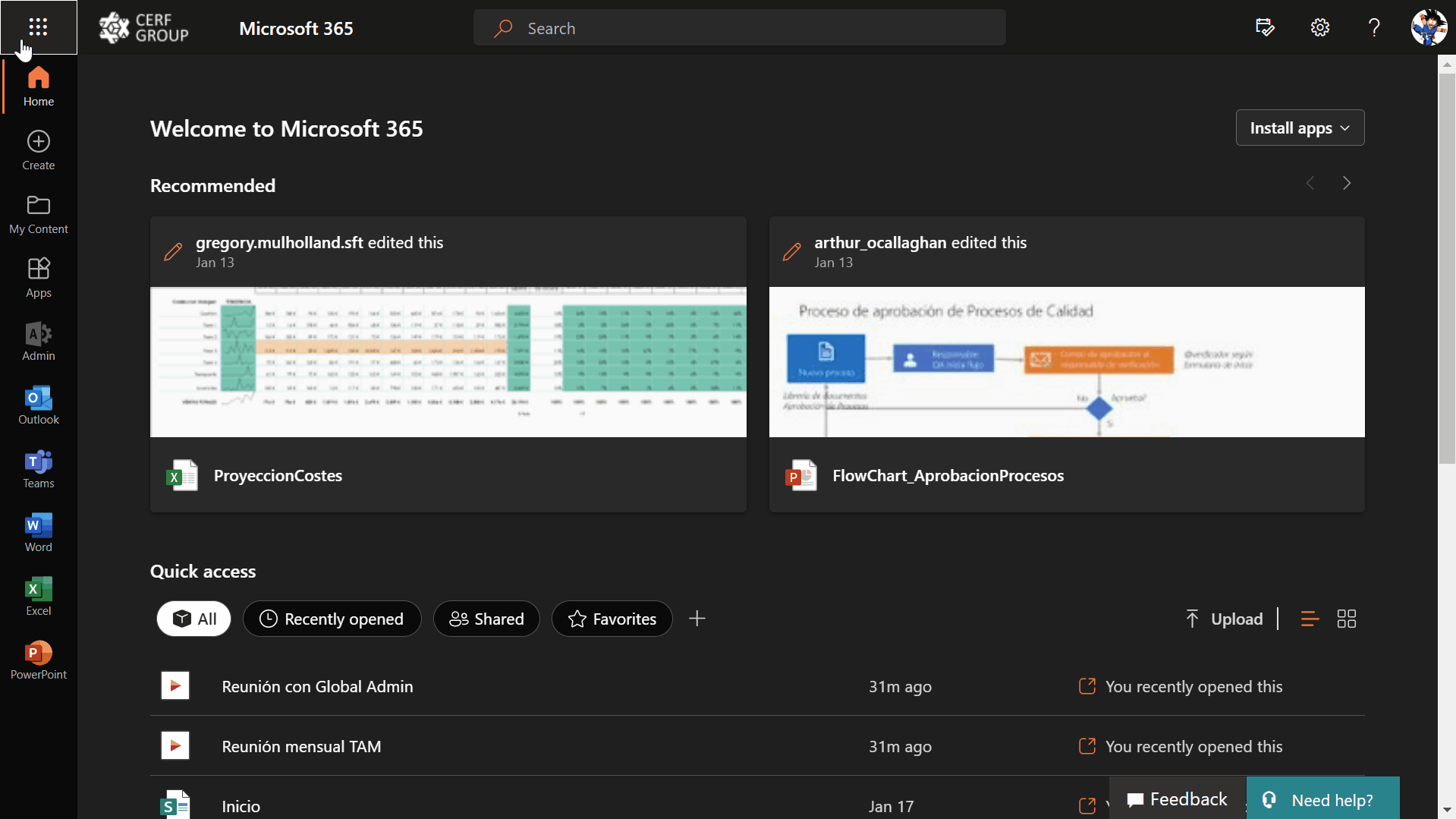Click 'You recently opened this' on Reunión mensual TAM

click(x=1193, y=746)
